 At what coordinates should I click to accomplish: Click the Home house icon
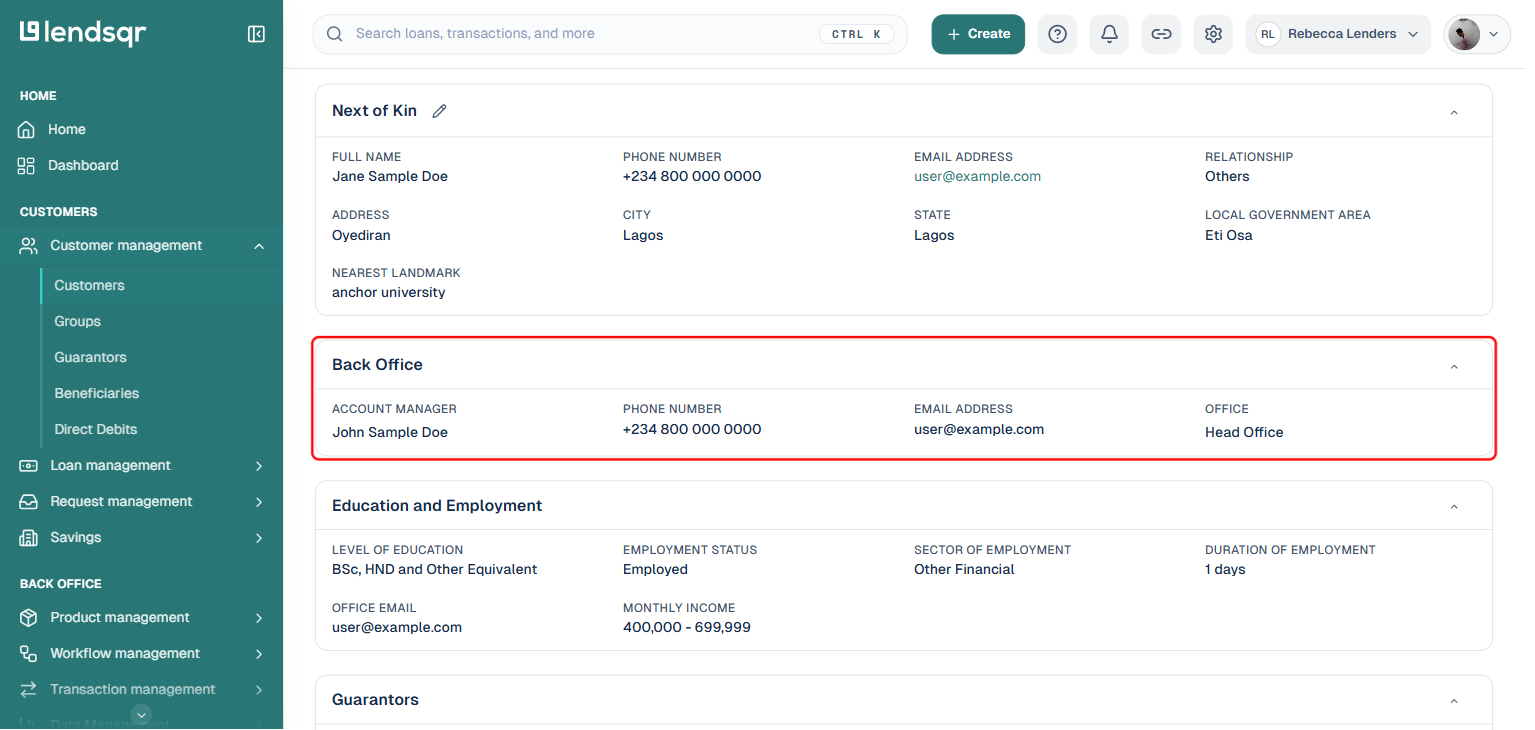point(27,130)
